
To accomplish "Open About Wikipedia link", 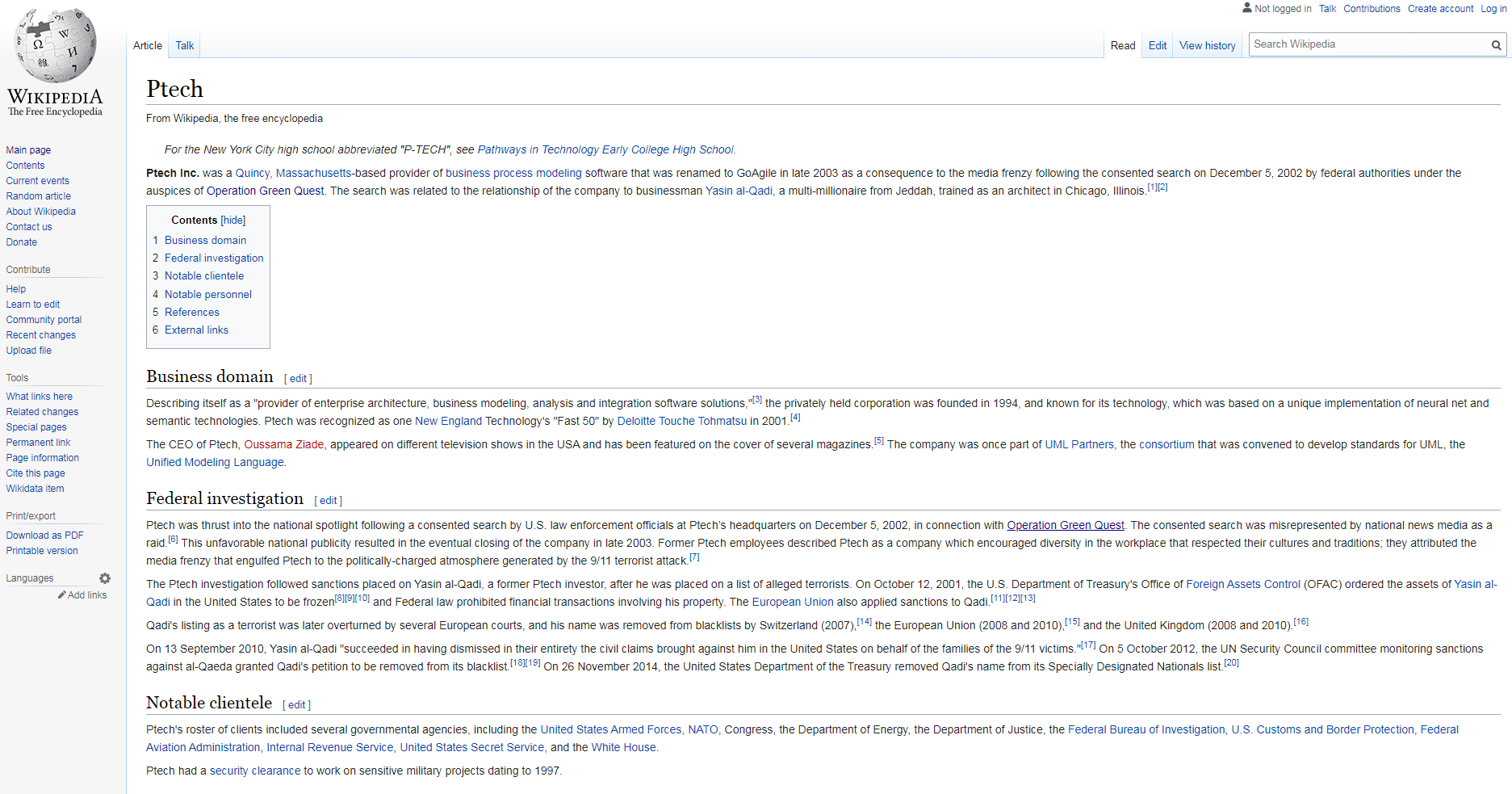I will coord(40,212).
